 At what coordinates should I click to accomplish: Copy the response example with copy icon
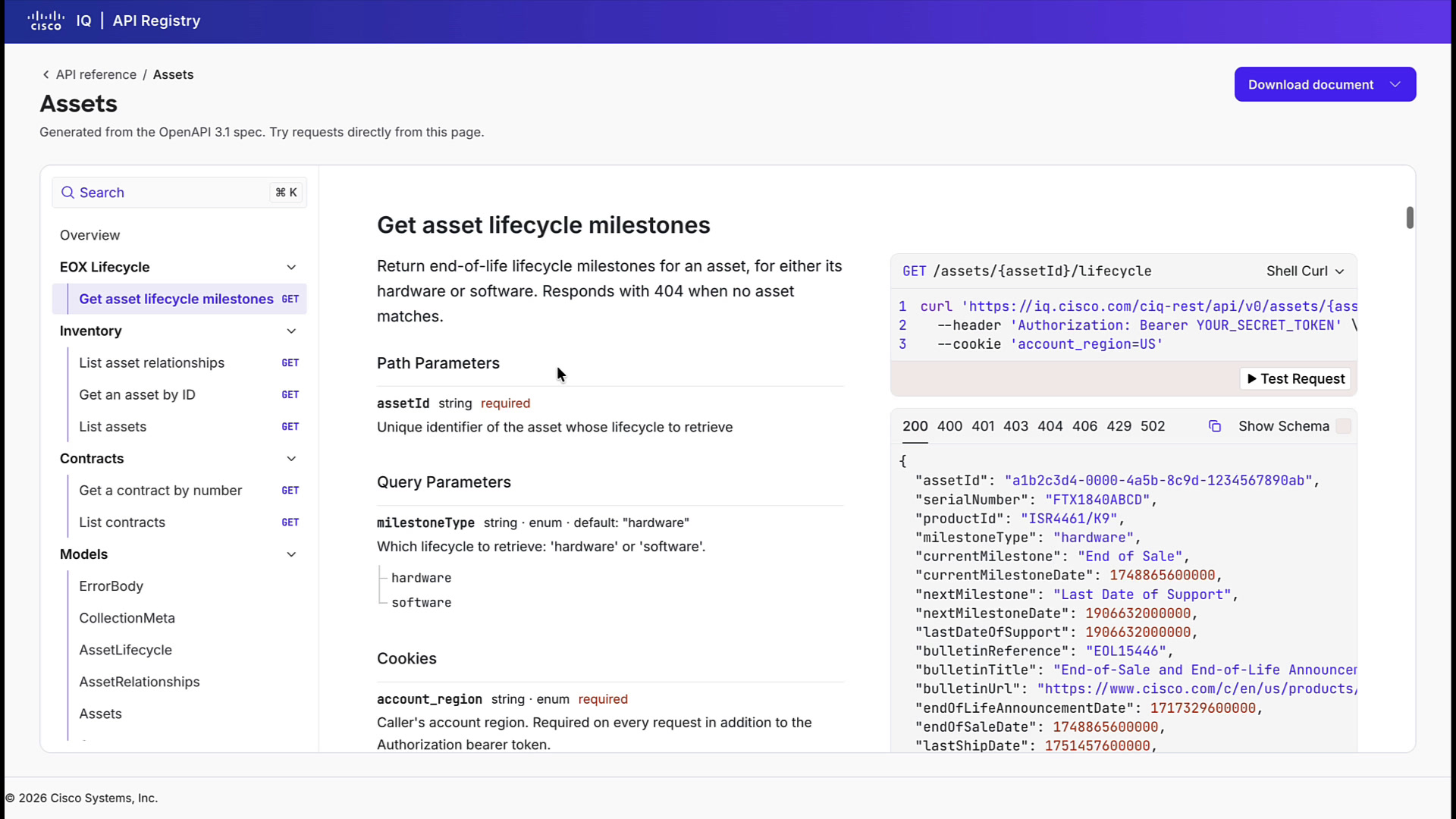tap(1214, 426)
